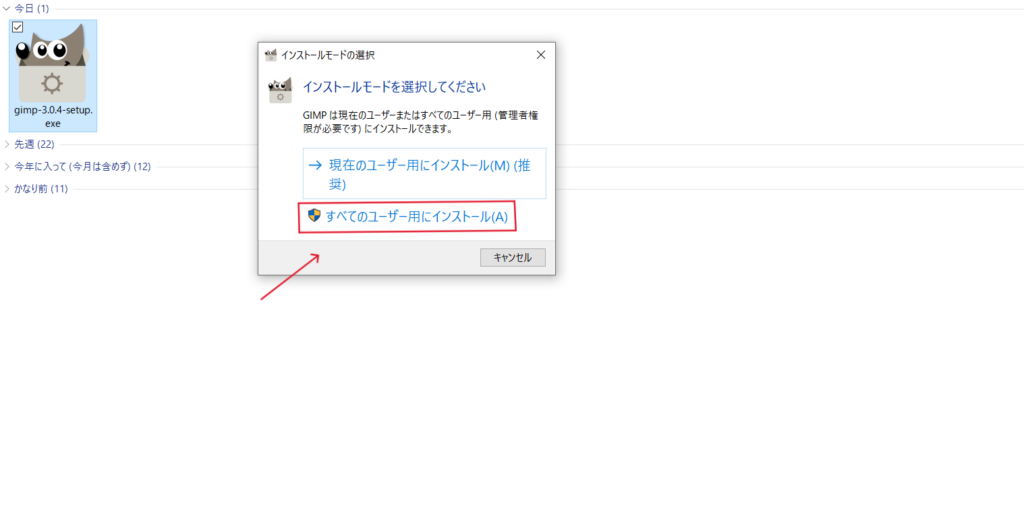Image resolution: width=1024 pixels, height=511 pixels.
Task: Click the heading インストールモードを選択してください
Action: (x=395, y=86)
